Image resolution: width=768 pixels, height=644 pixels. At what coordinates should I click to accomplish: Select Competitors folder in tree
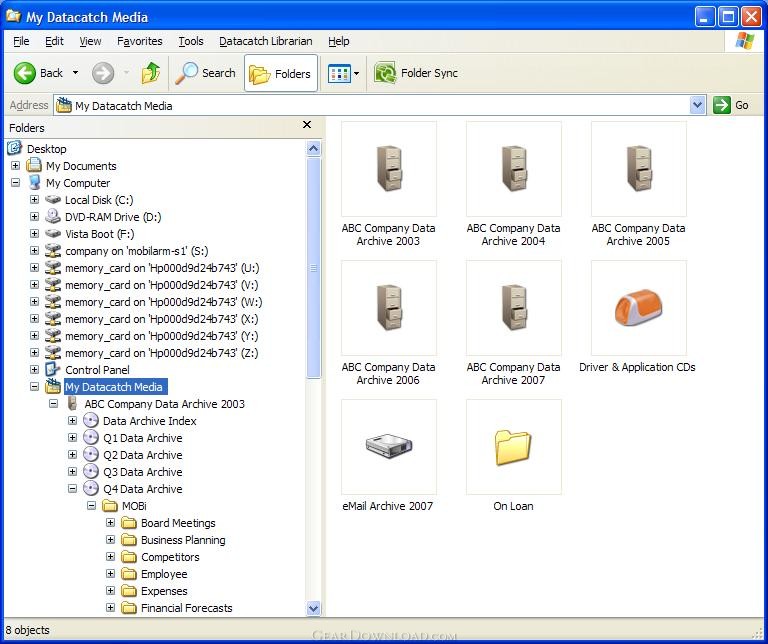point(170,557)
